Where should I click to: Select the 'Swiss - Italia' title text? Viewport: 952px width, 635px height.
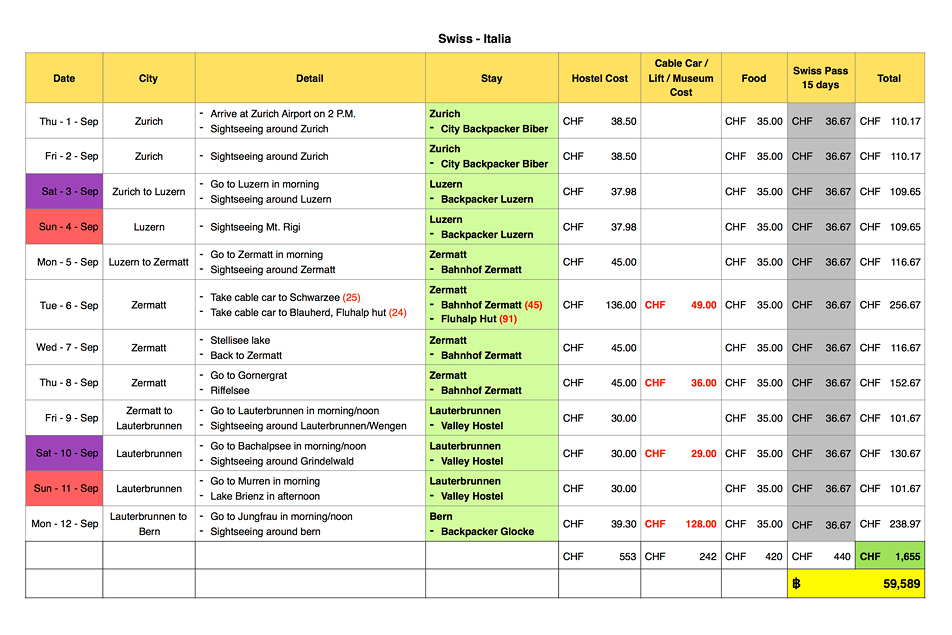point(474,39)
